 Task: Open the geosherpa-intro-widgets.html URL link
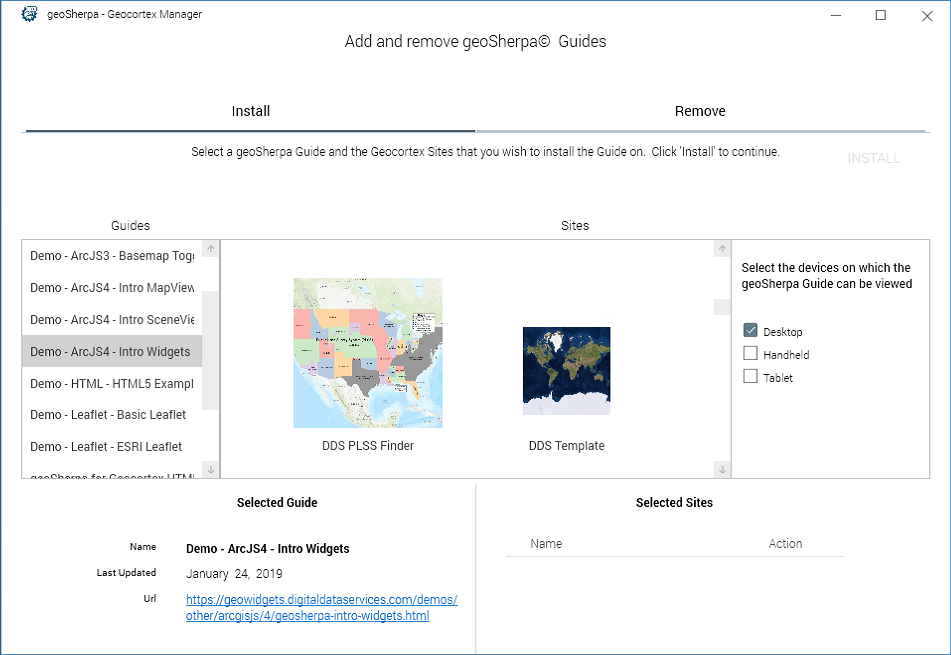point(321,608)
